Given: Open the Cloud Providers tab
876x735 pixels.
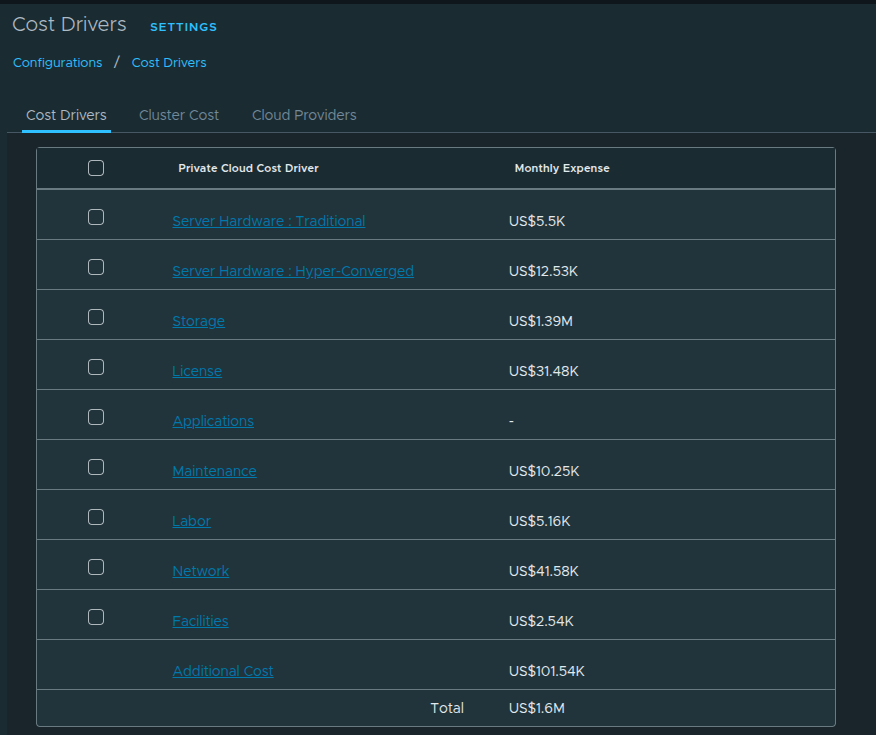Looking at the screenshot, I should click(303, 114).
